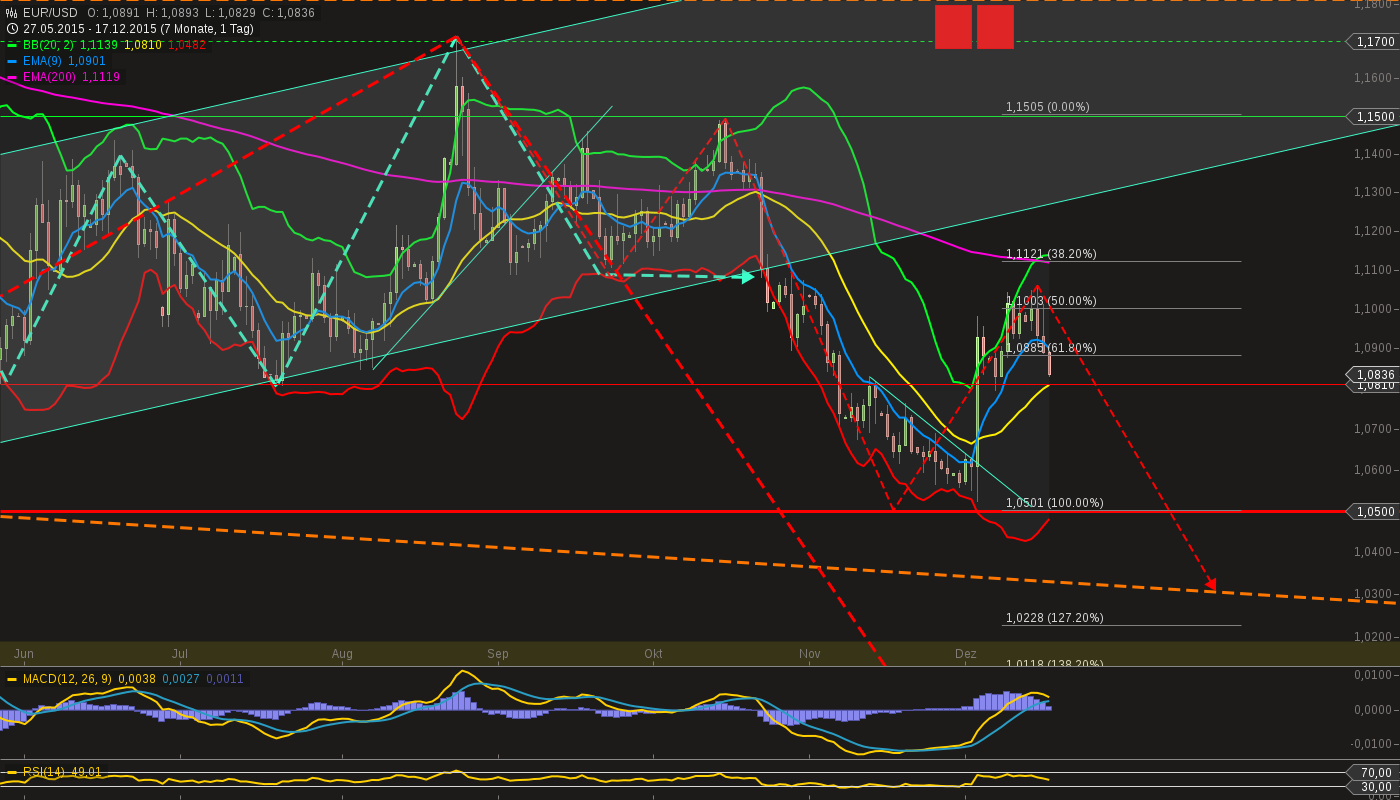Click the close price value C: 1,0836

288,13
